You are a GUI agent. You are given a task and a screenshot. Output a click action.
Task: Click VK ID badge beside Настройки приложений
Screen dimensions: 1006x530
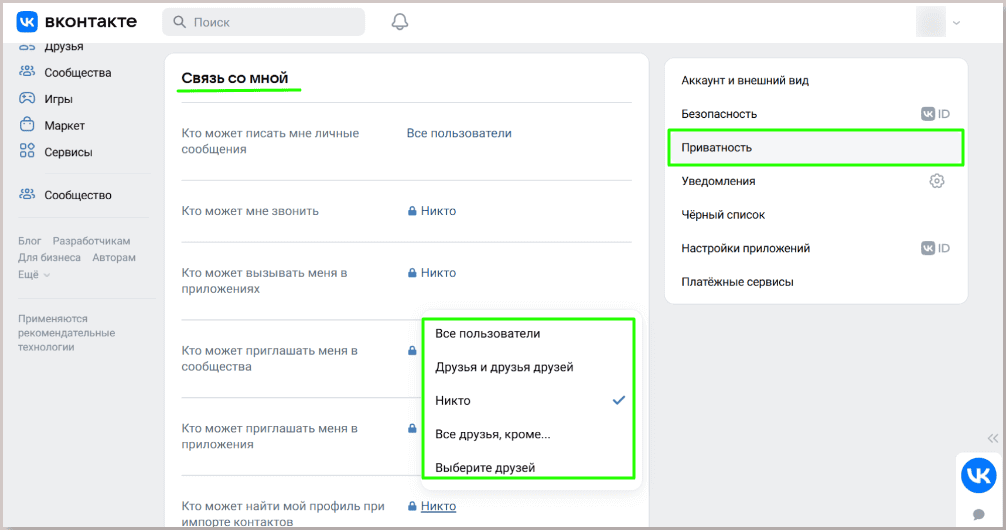935,248
